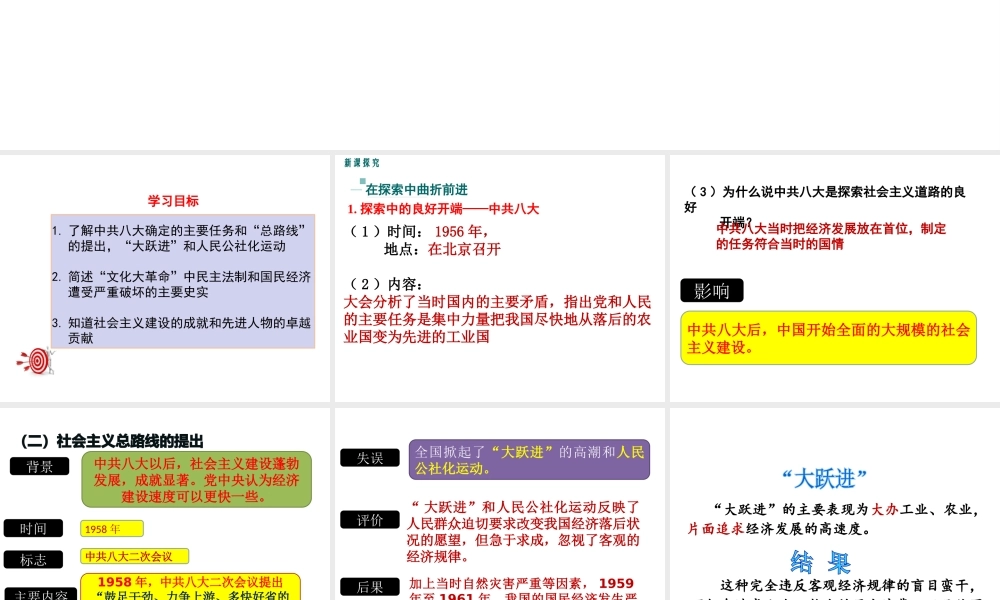Open the slide with 失误 评价 后果 labels
This screenshot has height=600, width=1000.
[499, 504]
